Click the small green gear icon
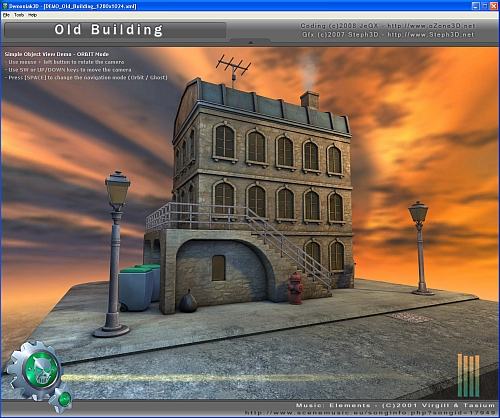Viewport: 500px width, 418px height. [62, 399]
